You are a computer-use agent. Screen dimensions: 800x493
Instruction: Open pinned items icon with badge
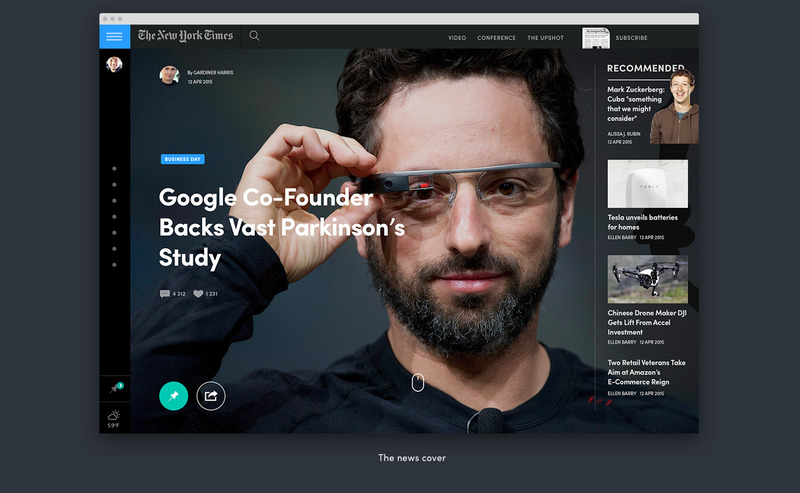coord(115,388)
